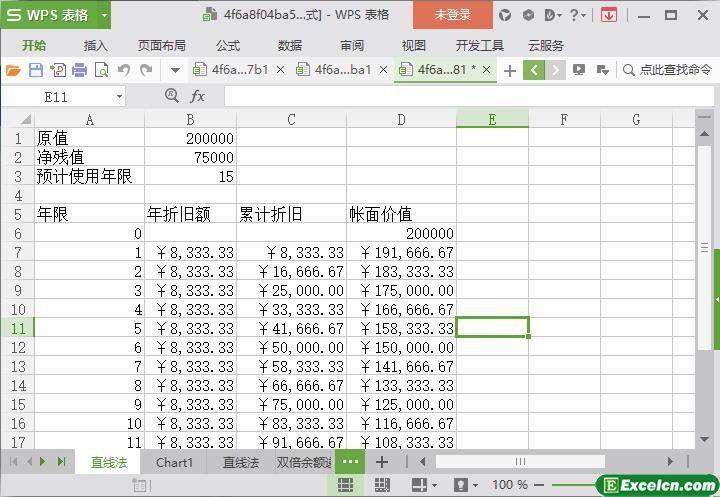
Task: Add a new worksheet with plus button
Action: click(382, 462)
